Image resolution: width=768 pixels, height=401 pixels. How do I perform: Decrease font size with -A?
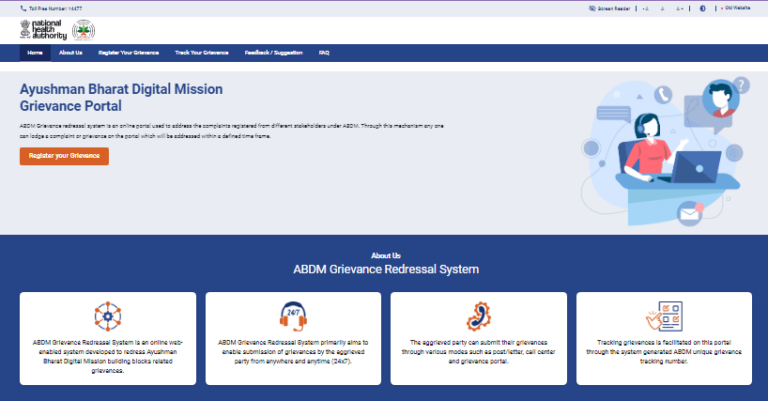pos(645,8)
